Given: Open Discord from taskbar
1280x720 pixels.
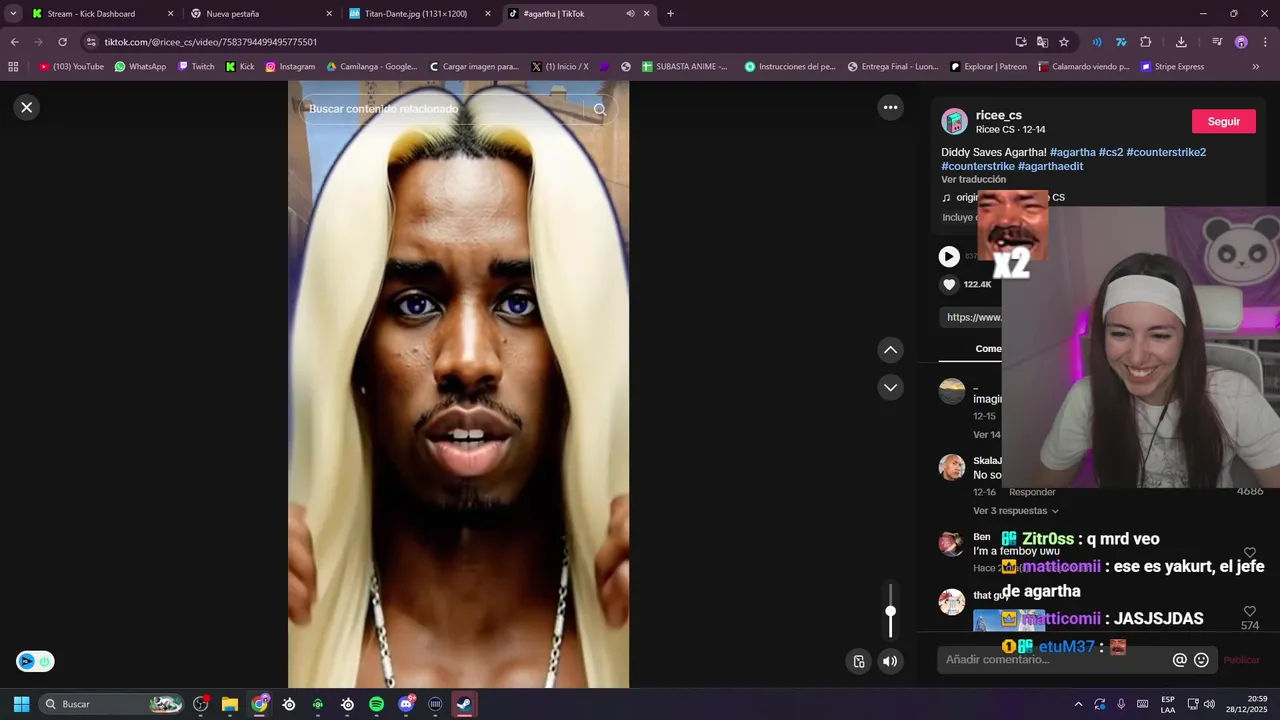Looking at the screenshot, I should point(406,704).
